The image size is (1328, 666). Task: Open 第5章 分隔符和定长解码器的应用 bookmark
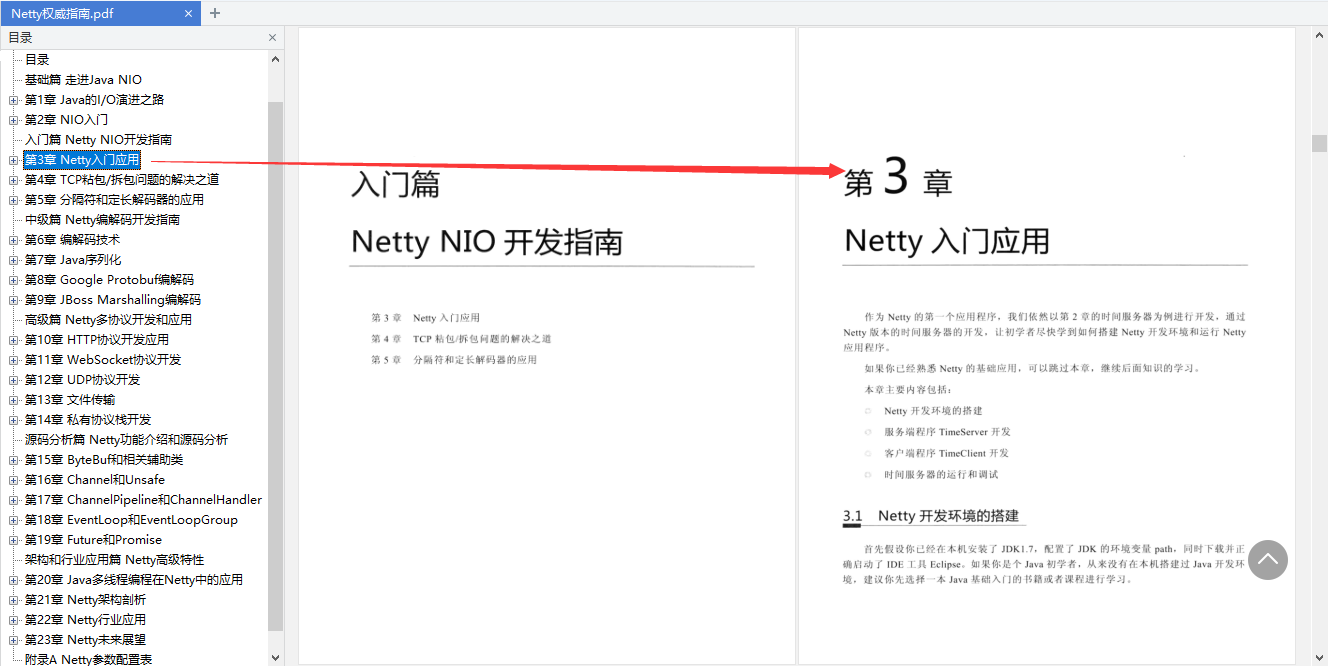[x=114, y=200]
